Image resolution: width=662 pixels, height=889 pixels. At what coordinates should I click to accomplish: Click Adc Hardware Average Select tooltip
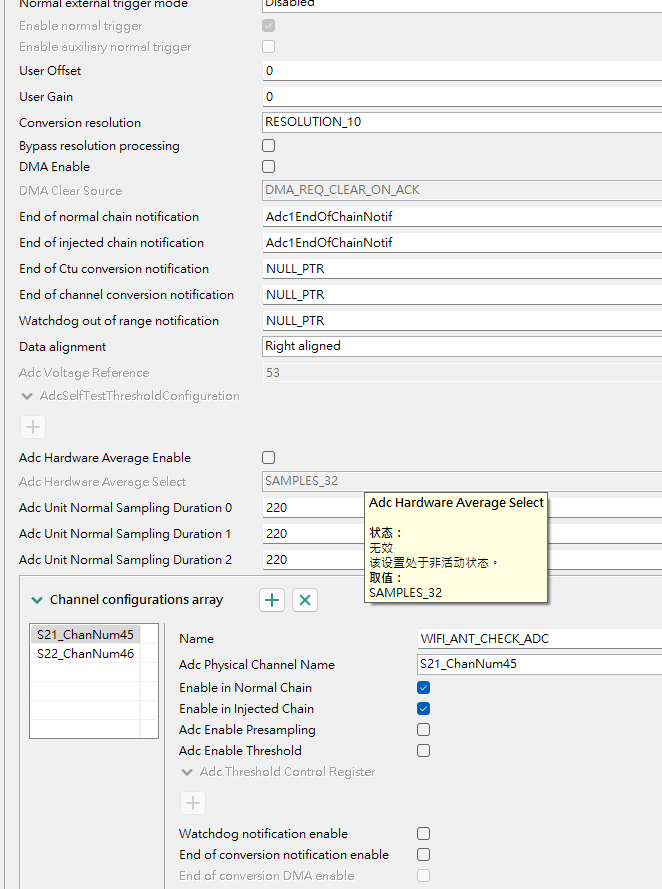coord(456,547)
